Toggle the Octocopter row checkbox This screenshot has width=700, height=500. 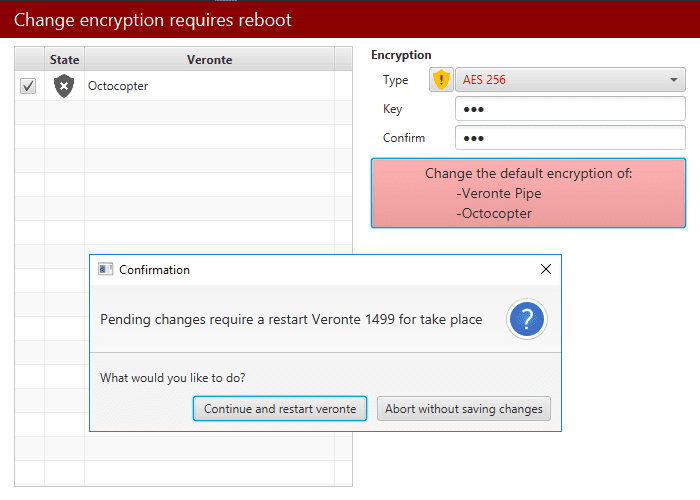point(28,86)
